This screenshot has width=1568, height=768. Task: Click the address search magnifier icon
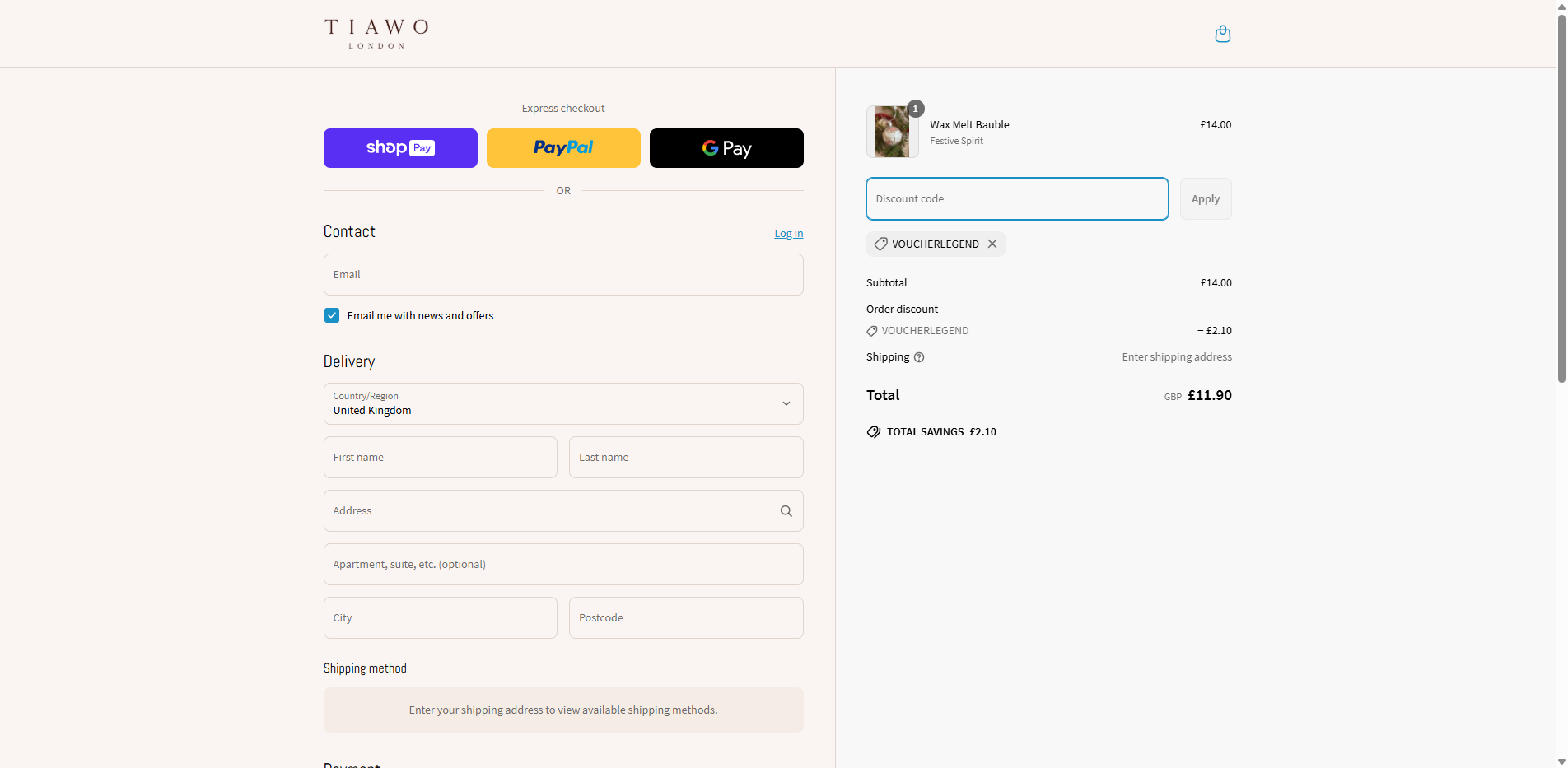point(786,511)
